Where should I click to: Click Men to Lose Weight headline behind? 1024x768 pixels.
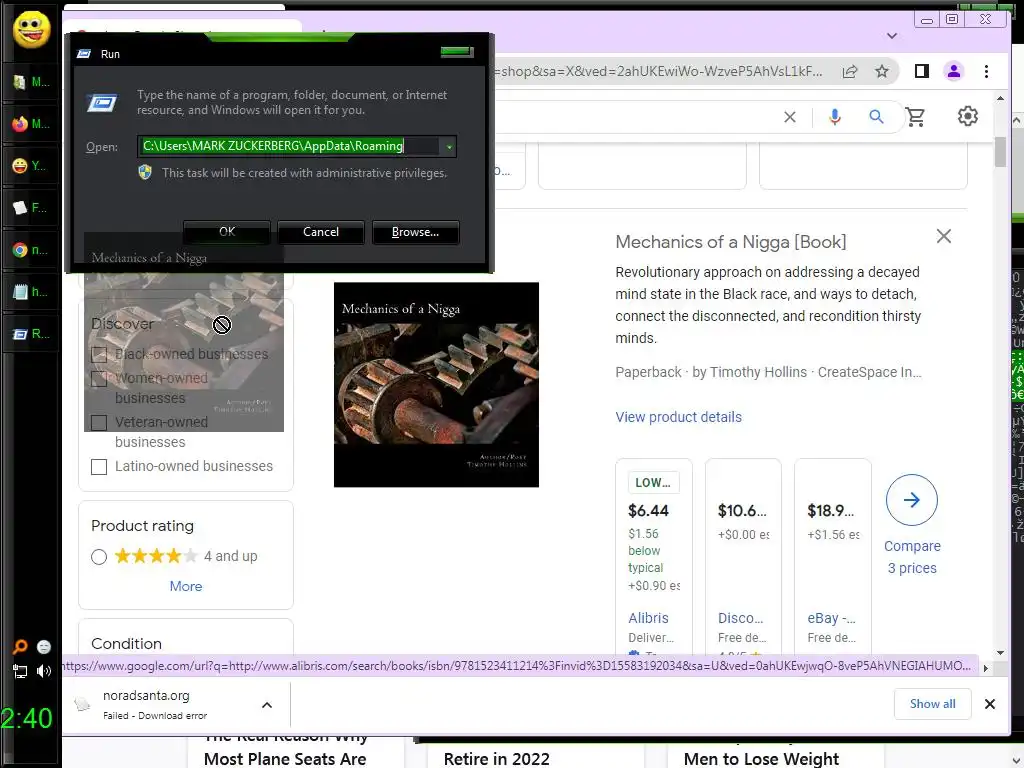point(761,759)
